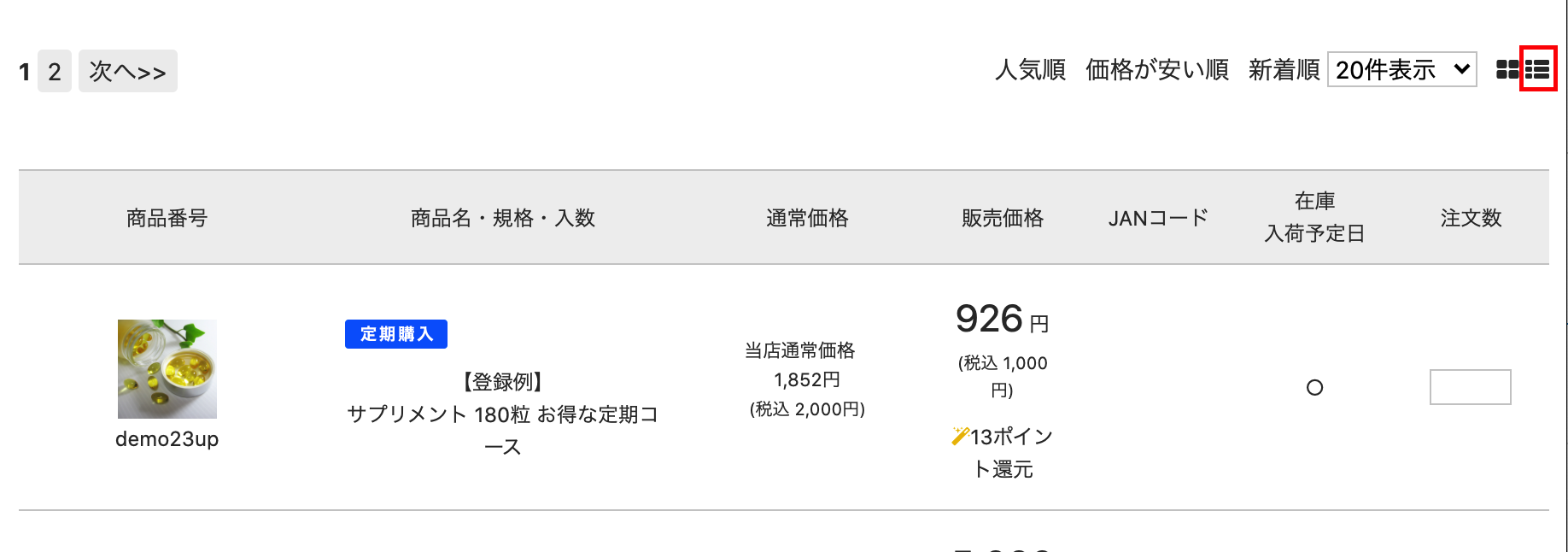The height and width of the screenshot is (552, 1568).
Task: Sort products by 価格が安い順
Action: 1156,69
